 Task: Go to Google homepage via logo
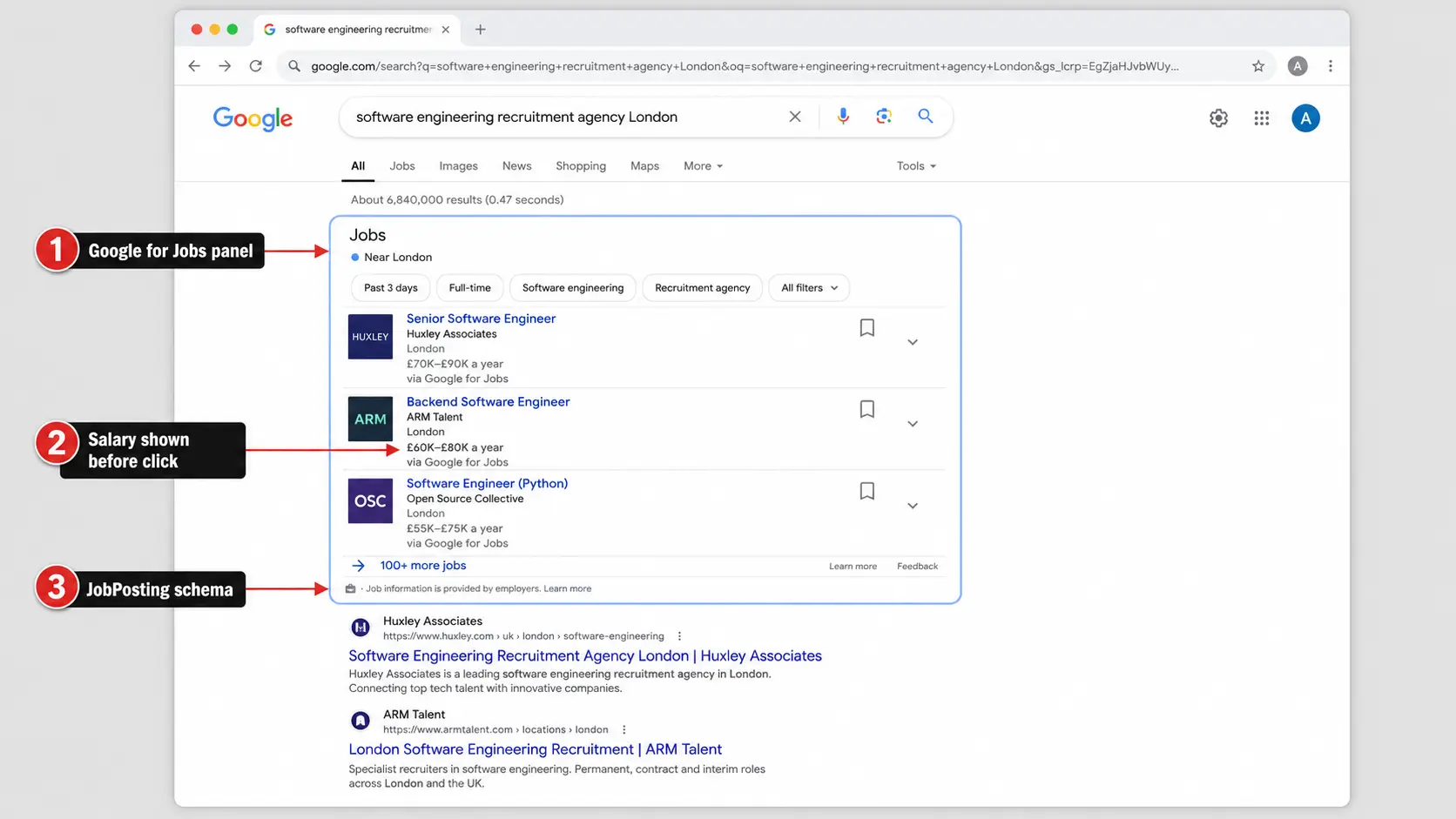point(253,118)
